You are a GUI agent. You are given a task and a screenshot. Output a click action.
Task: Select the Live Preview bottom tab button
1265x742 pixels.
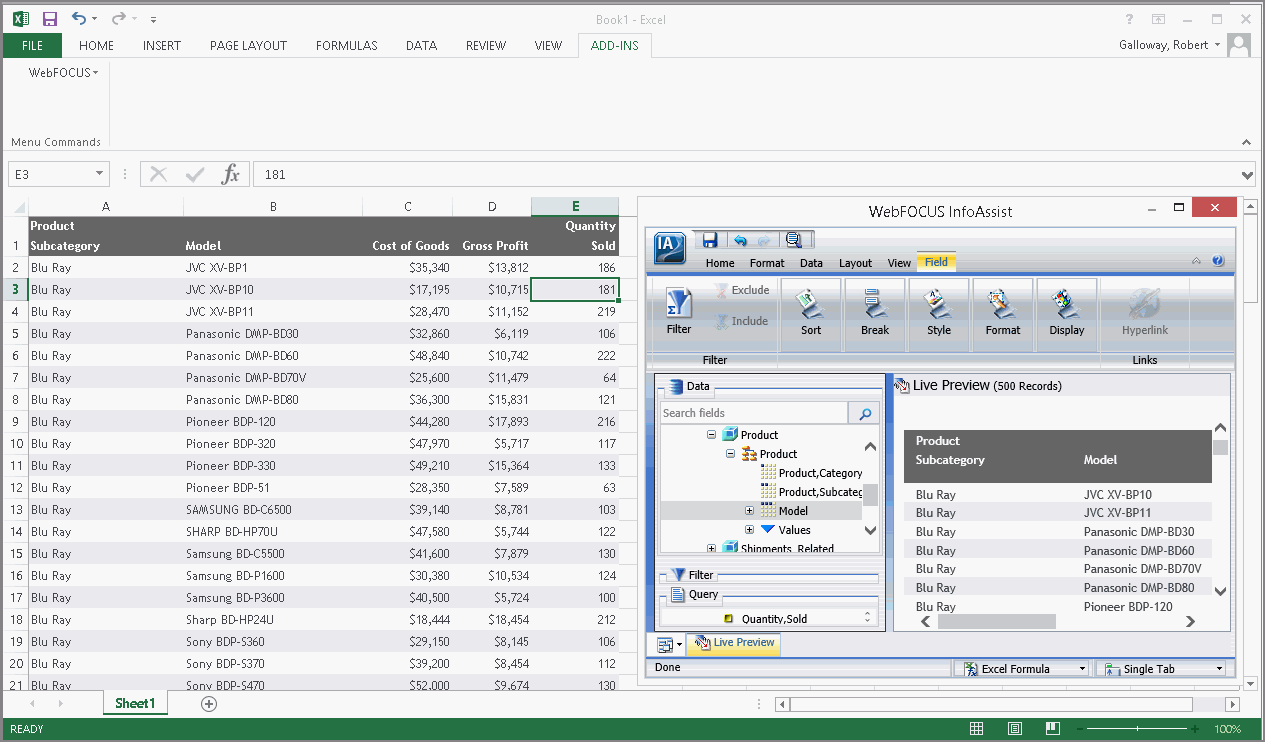(x=734, y=643)
